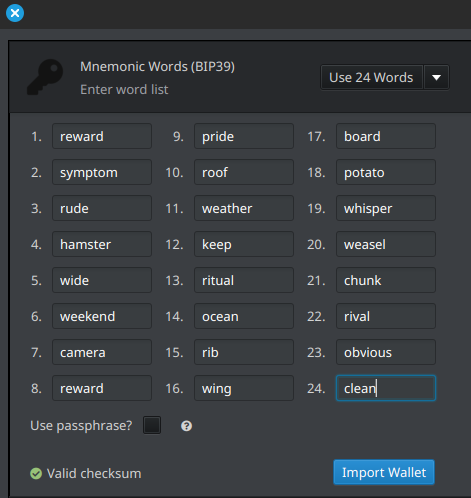Click the passphrase help question mark icon

(186, 426)
